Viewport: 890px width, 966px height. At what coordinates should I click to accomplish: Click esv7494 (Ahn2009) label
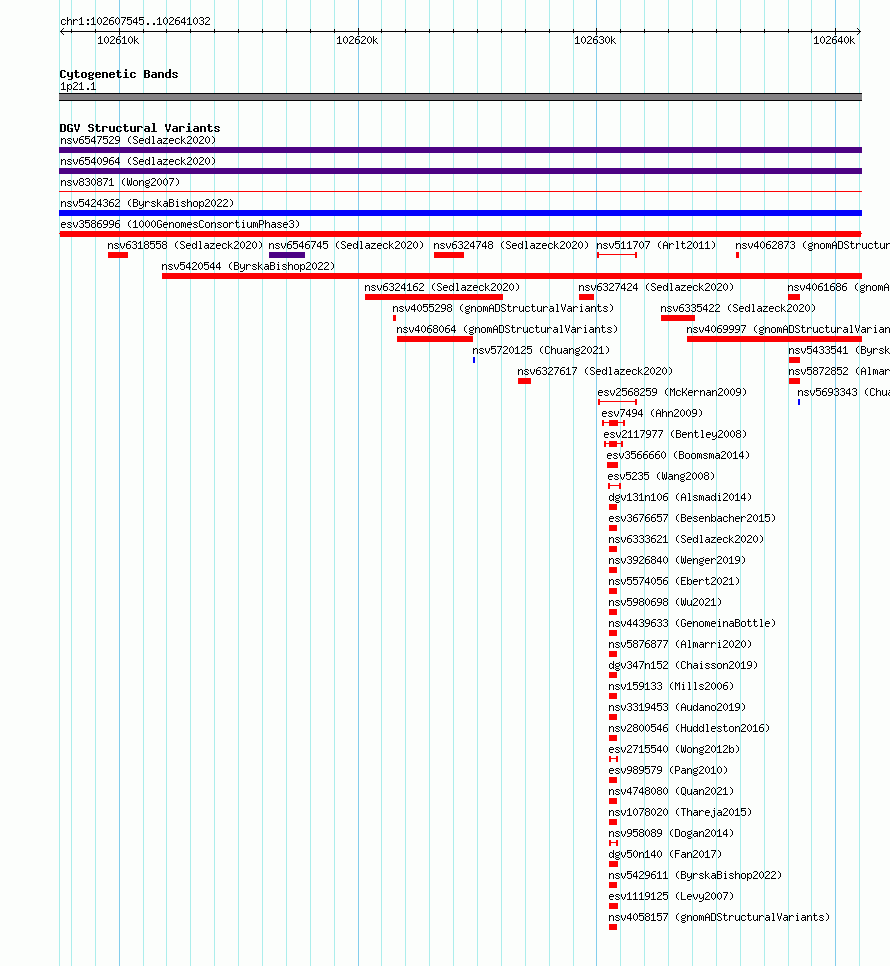coord(652,413)
